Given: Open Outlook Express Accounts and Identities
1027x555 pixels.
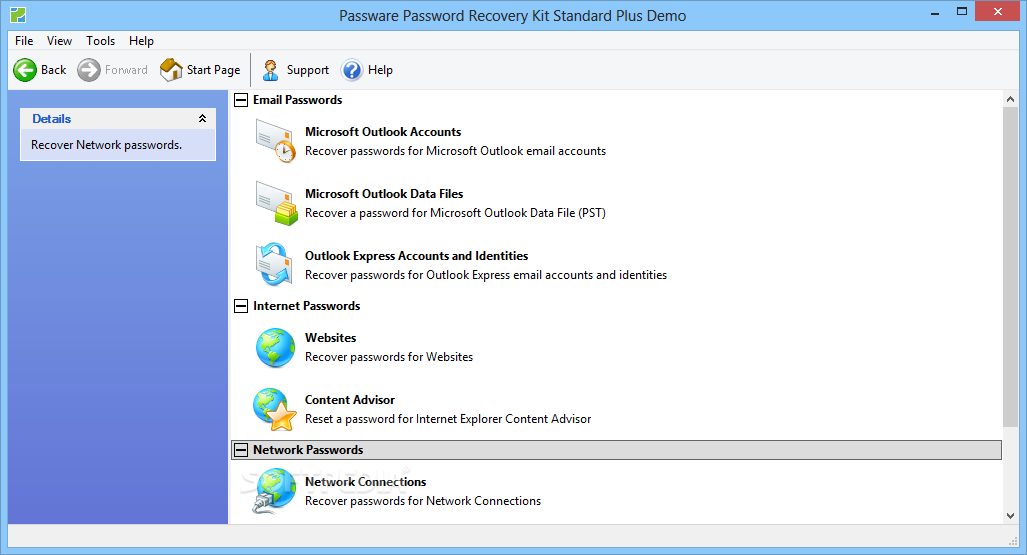Looking at the screenshot, I should (417, 256).
